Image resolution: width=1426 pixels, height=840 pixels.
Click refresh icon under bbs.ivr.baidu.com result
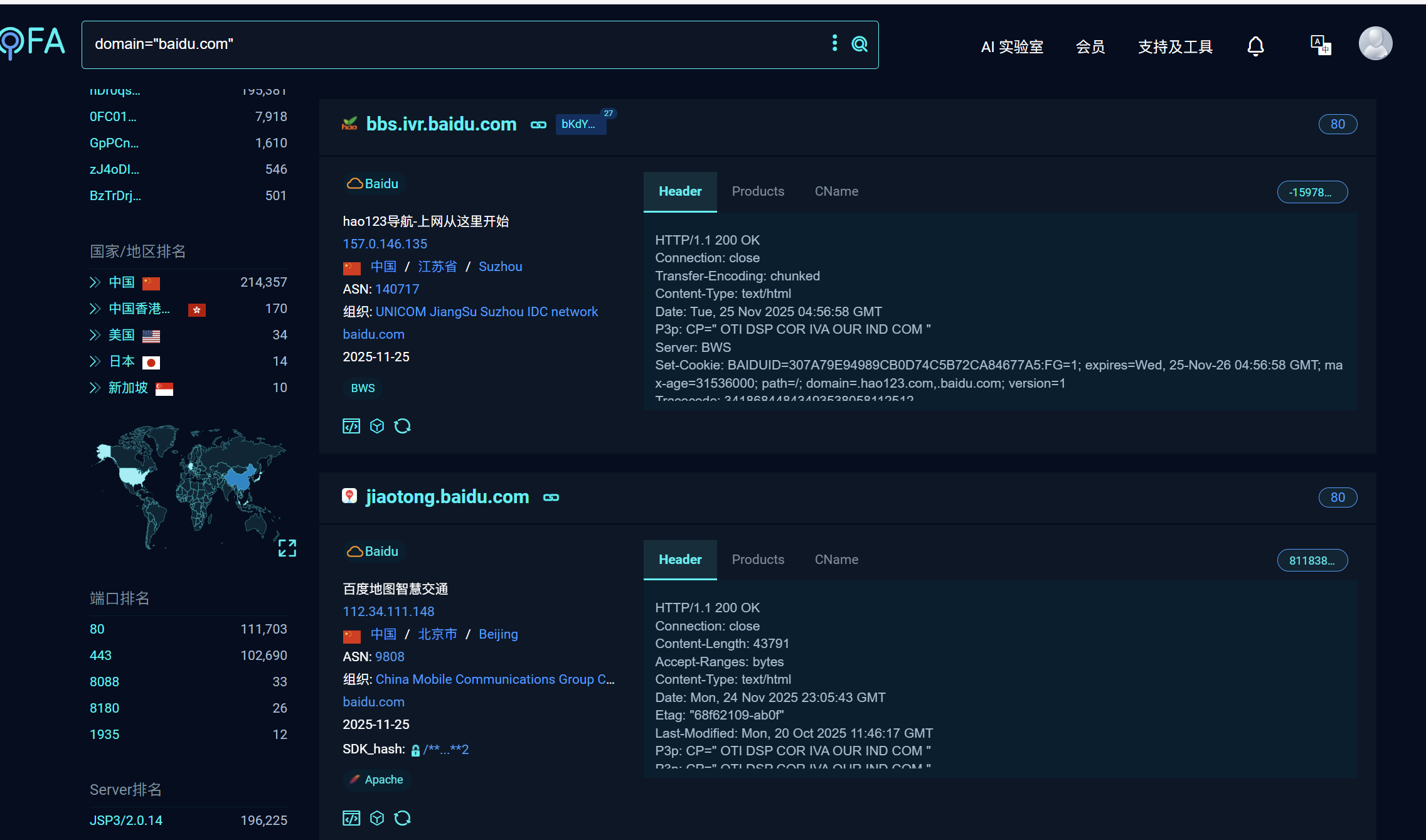point(402,427)
